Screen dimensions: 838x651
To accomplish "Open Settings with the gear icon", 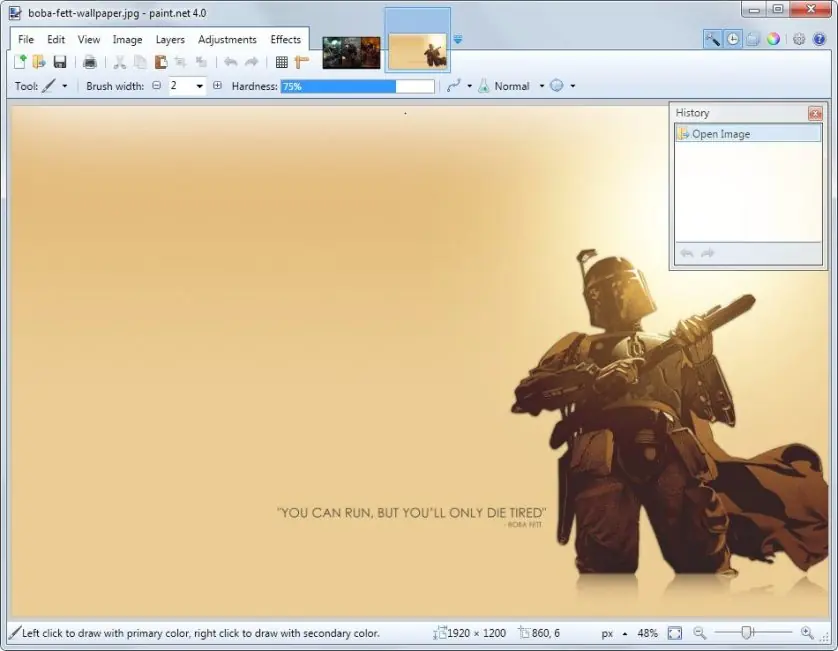I will (x=799, y=39).
